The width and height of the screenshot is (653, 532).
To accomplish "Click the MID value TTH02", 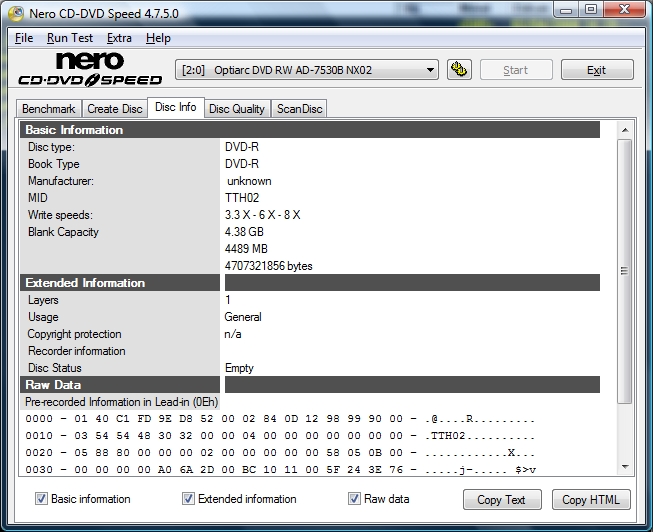I will (242, 197).
